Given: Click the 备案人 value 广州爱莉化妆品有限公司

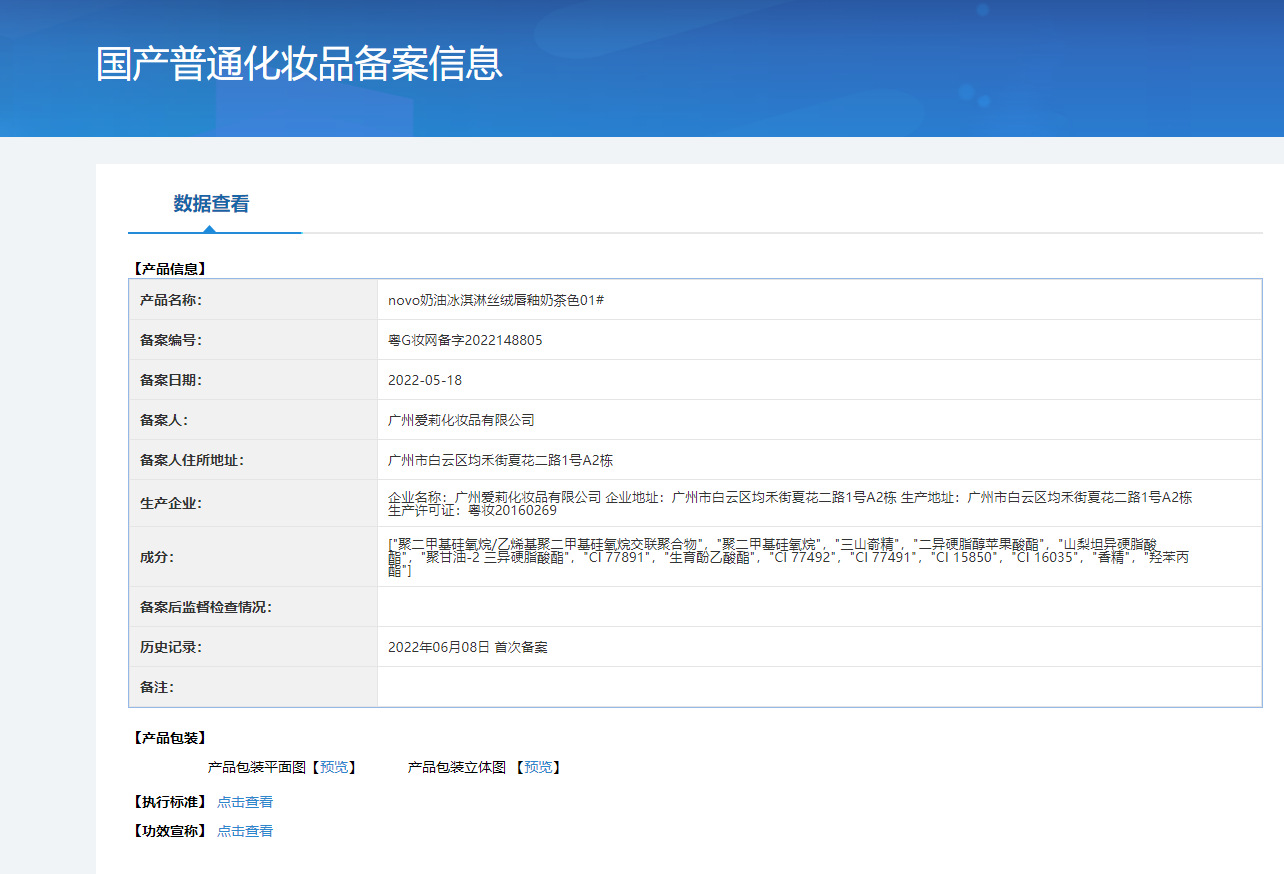Looking at the screenshot, I should pyautogui.click(x=461, y=420).
